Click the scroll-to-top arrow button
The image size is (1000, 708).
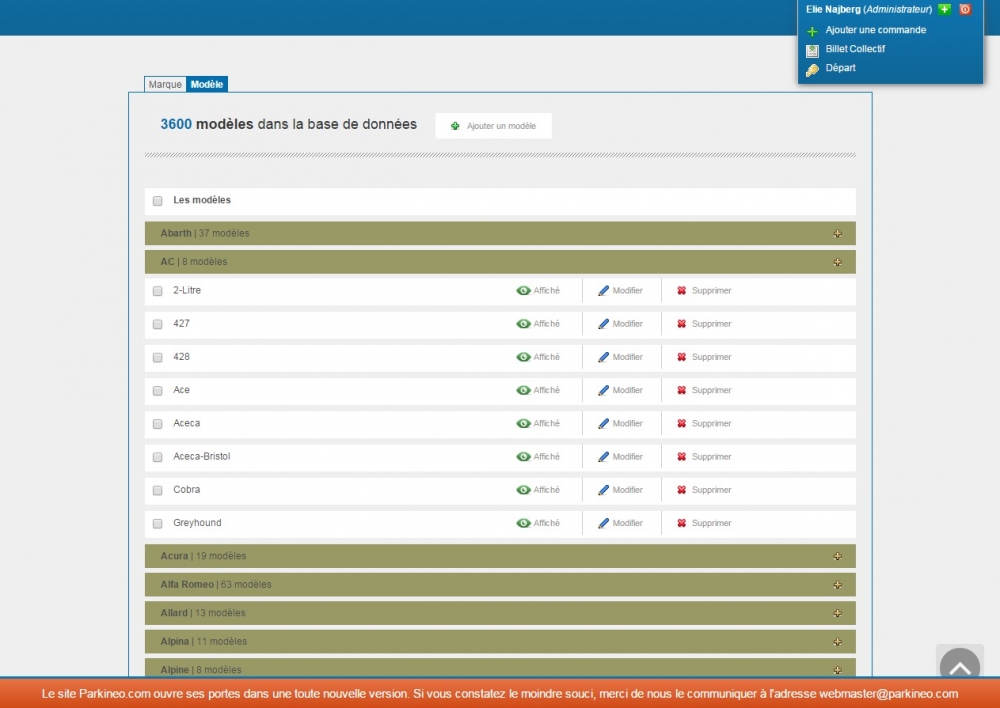(x=959, y=665)
